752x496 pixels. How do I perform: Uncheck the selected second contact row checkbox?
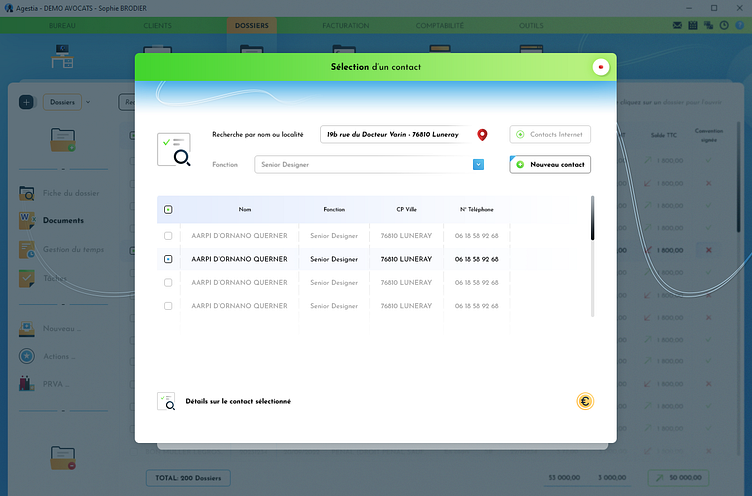(x=168, y=259)
